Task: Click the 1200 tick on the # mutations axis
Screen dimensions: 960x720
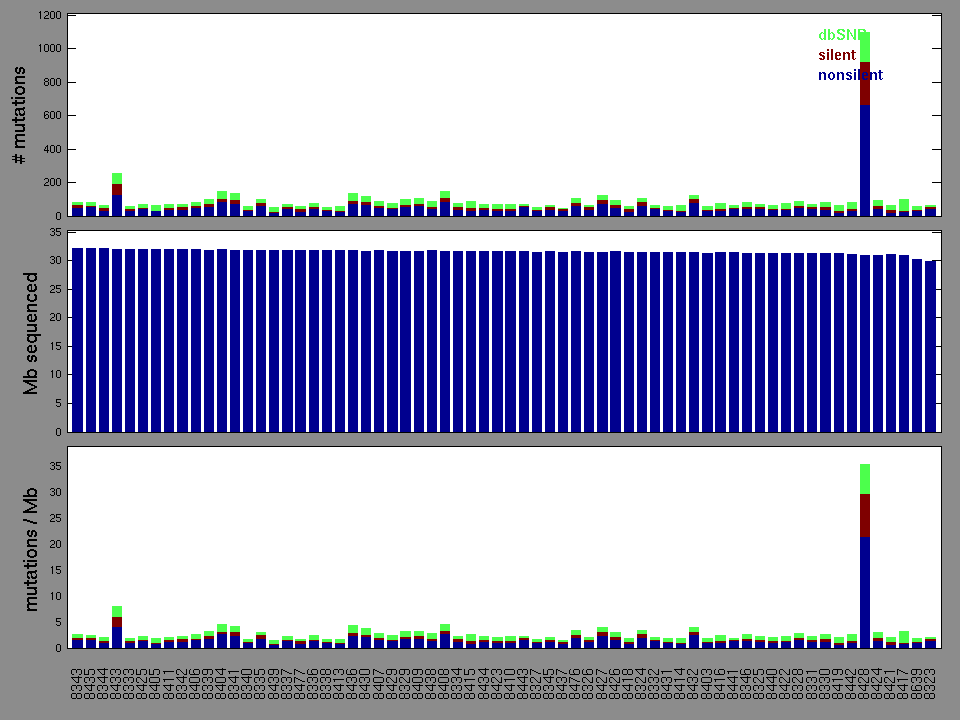Action: point(50,16)
